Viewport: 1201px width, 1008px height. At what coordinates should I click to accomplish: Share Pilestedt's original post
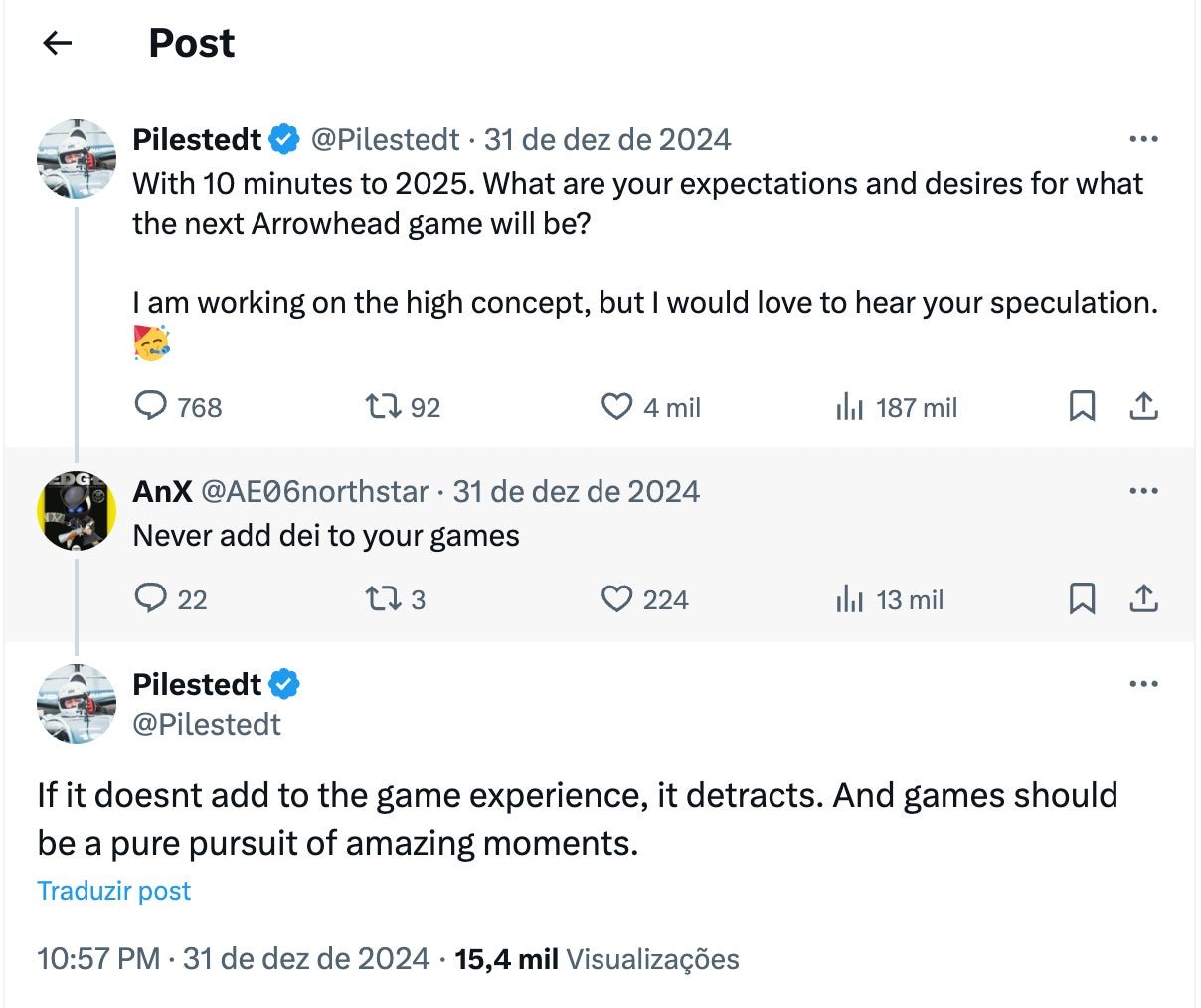1144,406
